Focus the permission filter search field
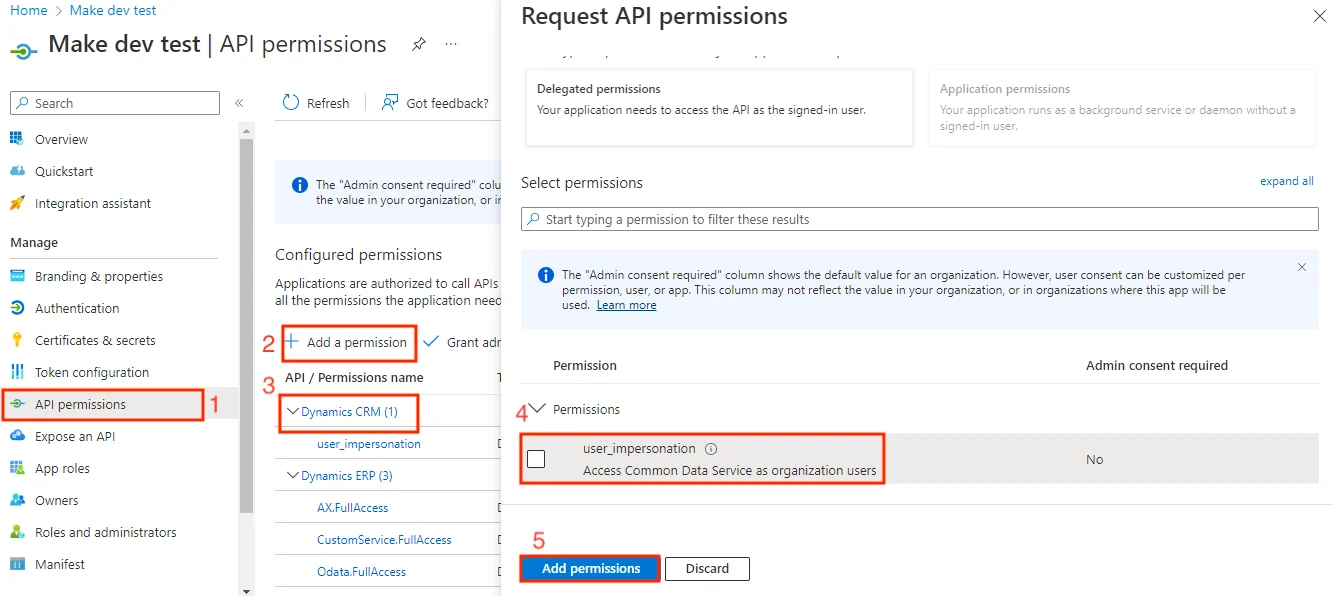 920,219
